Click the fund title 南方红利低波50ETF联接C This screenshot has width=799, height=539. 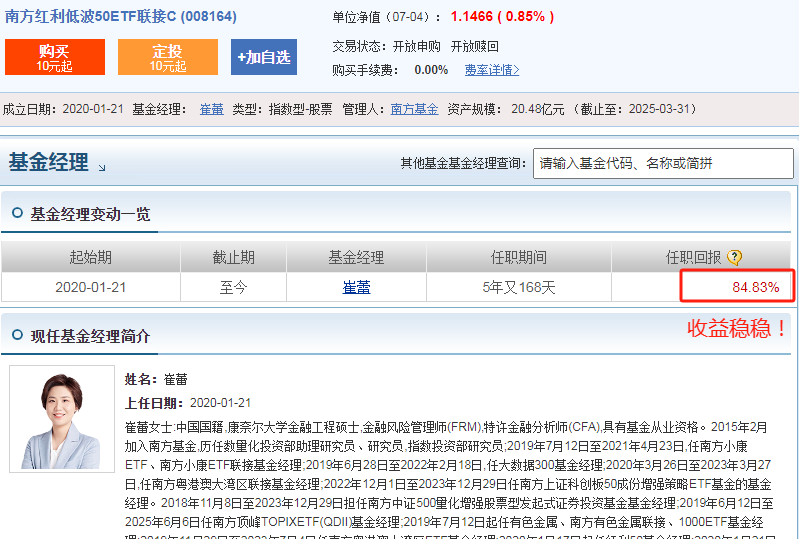121,17
